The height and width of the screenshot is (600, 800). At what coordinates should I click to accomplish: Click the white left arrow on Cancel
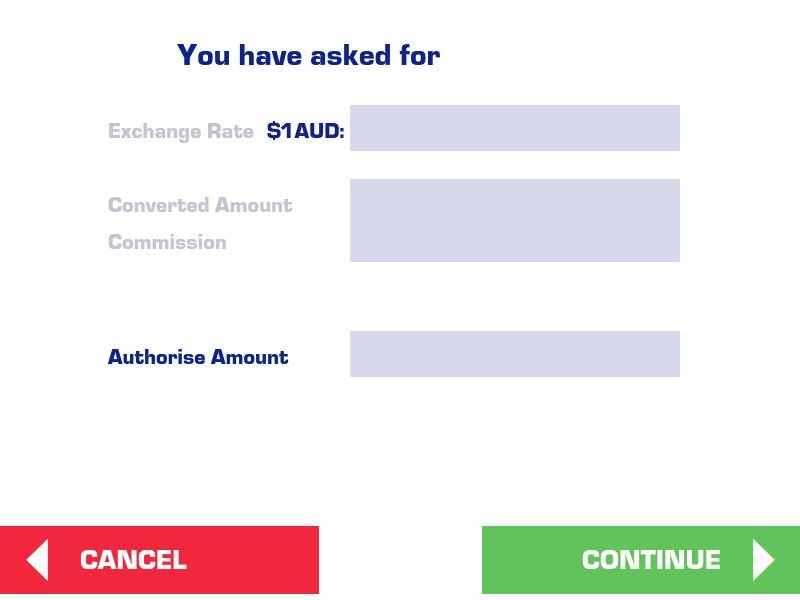tap(37, 560)
